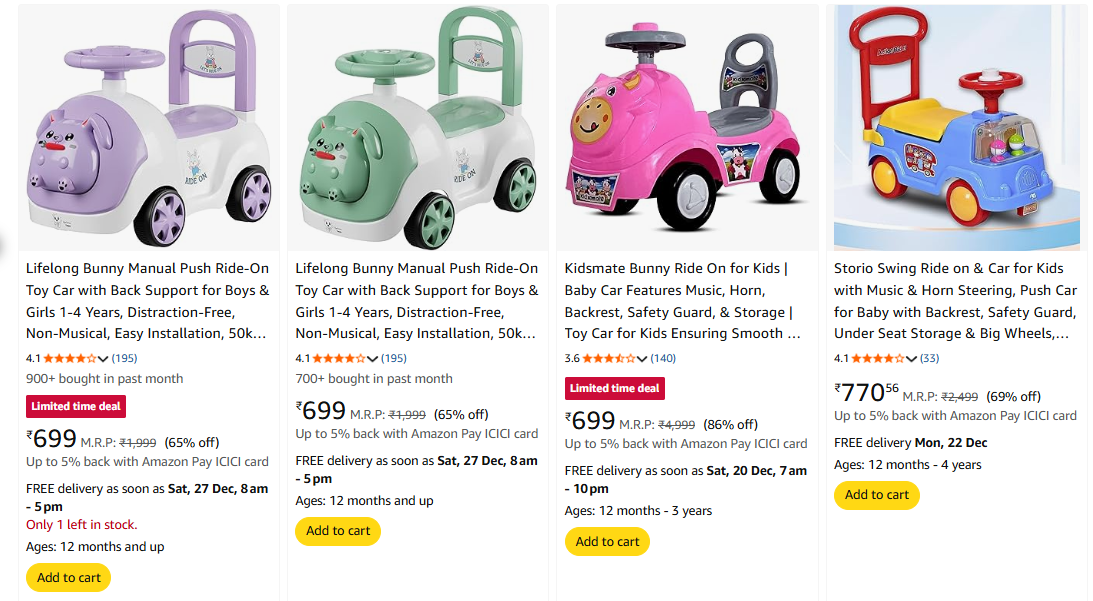This screenshot has height=601, width=1093.
Task: Click star rating icons of Kidsmate ride-on
Action: (x=608, y=358)
